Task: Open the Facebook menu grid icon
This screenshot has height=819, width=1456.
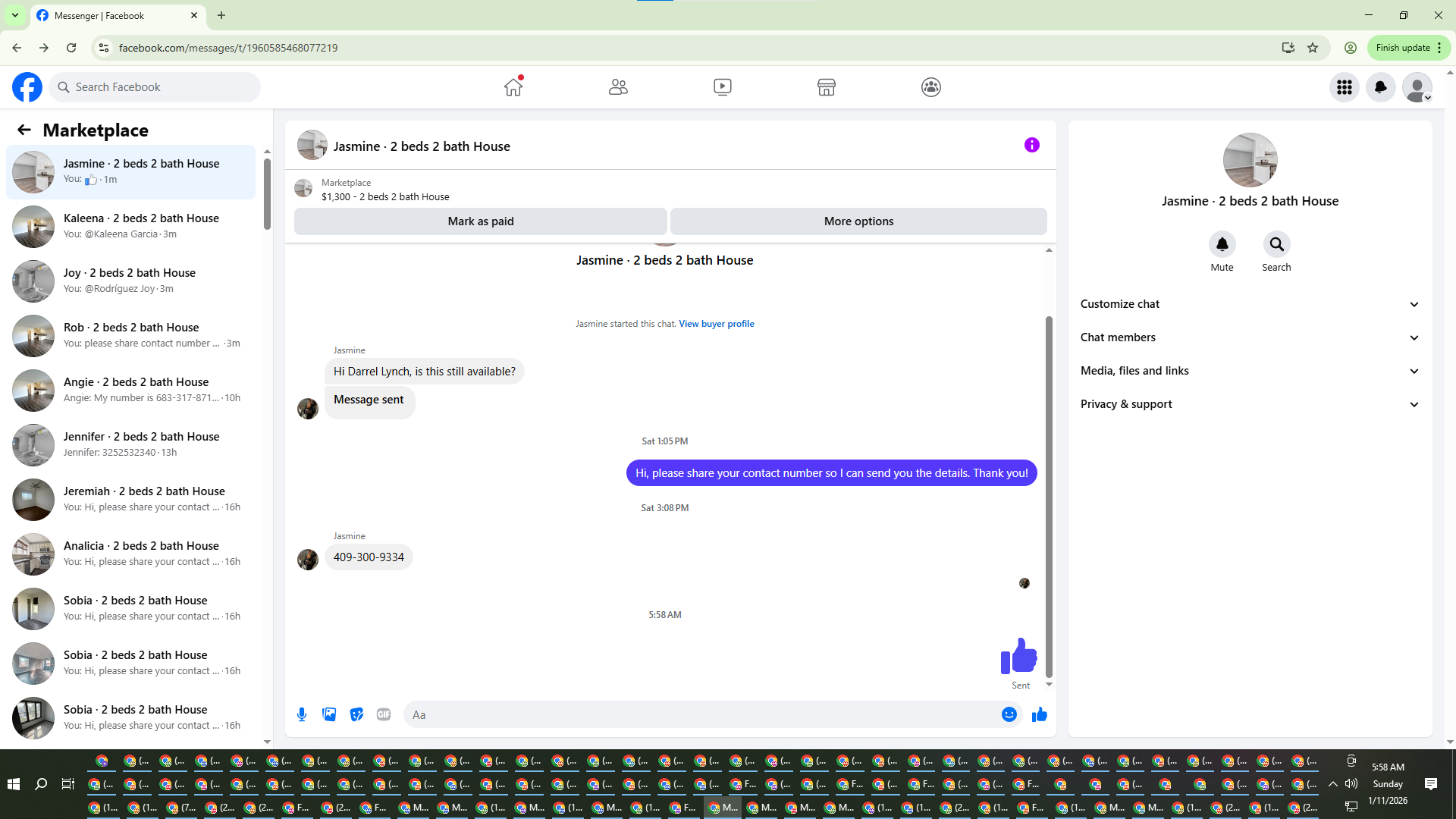Action: 1345,87
